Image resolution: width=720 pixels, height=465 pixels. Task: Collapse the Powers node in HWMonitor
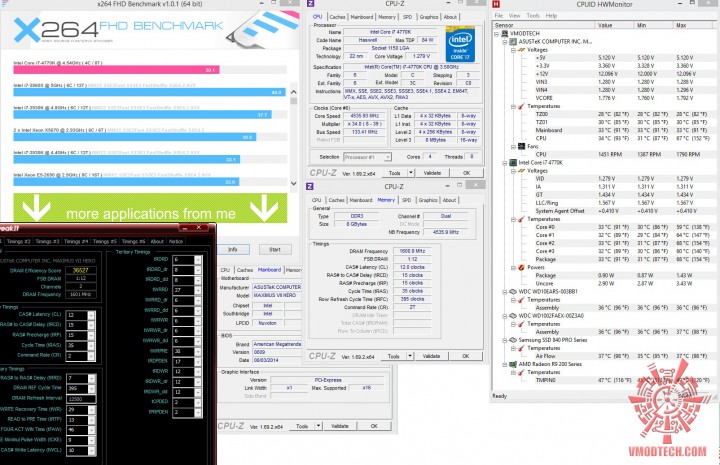[x=513, y=267]
